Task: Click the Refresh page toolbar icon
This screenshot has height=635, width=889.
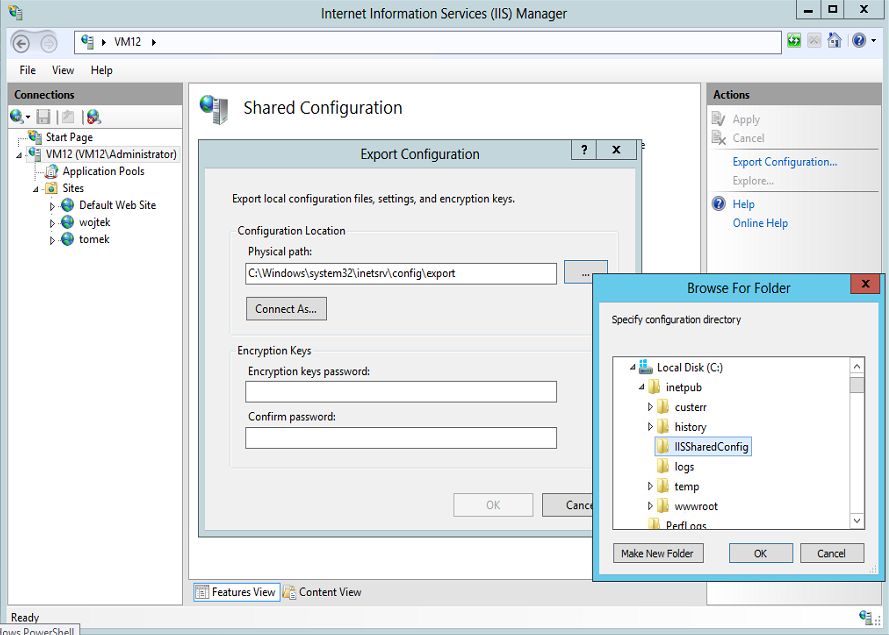Action: [x=794, y=41]
